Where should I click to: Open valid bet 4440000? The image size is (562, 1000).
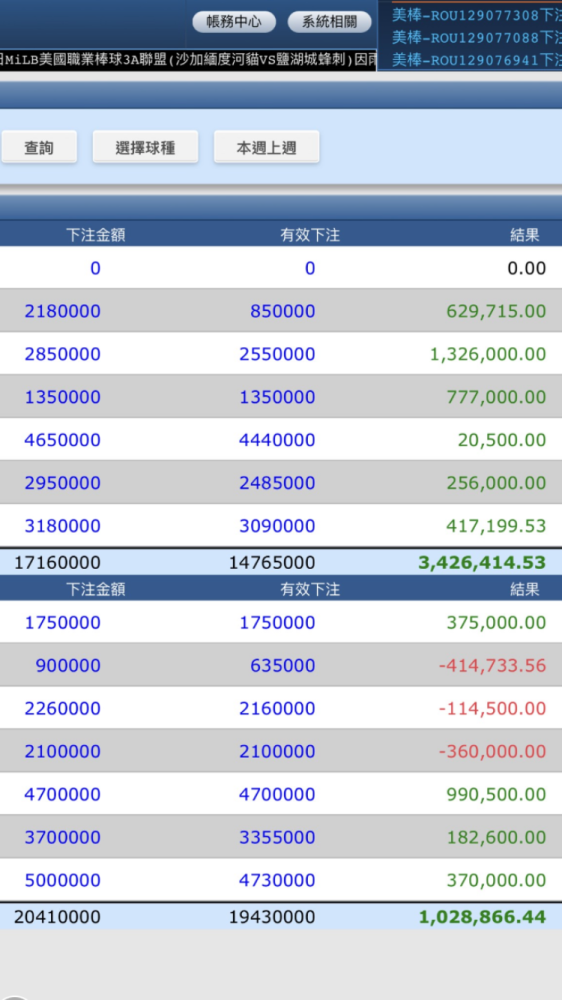coord(277,440)
